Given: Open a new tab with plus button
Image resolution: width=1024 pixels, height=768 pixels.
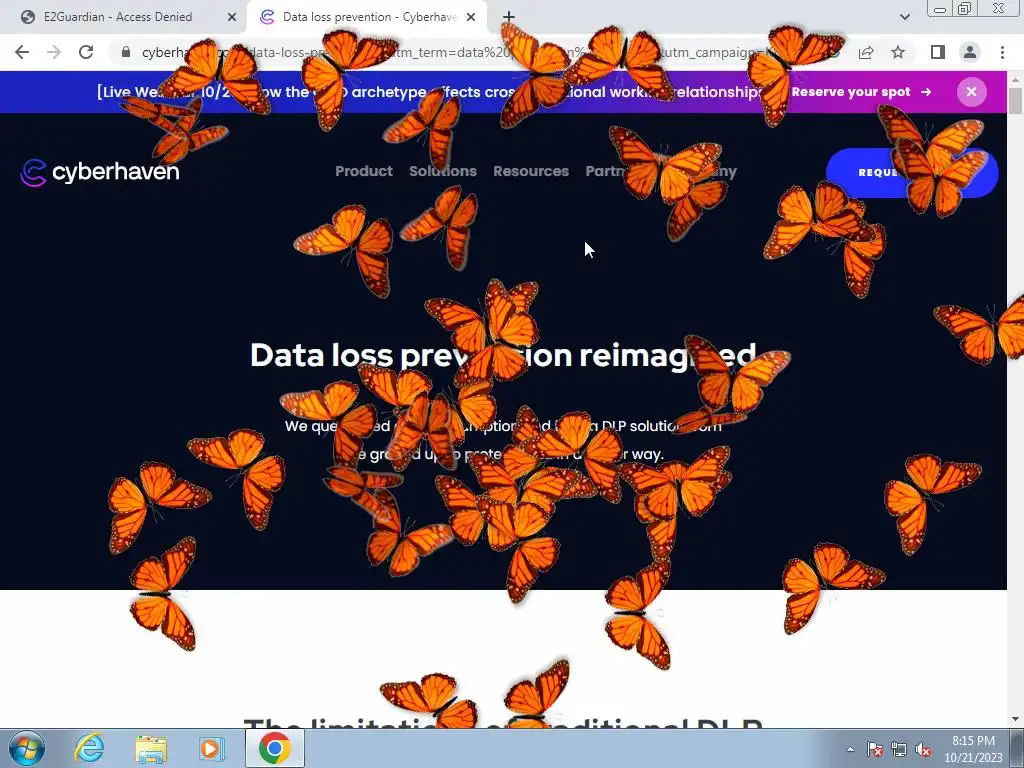Looking at the screenshot, I should click(509, 17).
